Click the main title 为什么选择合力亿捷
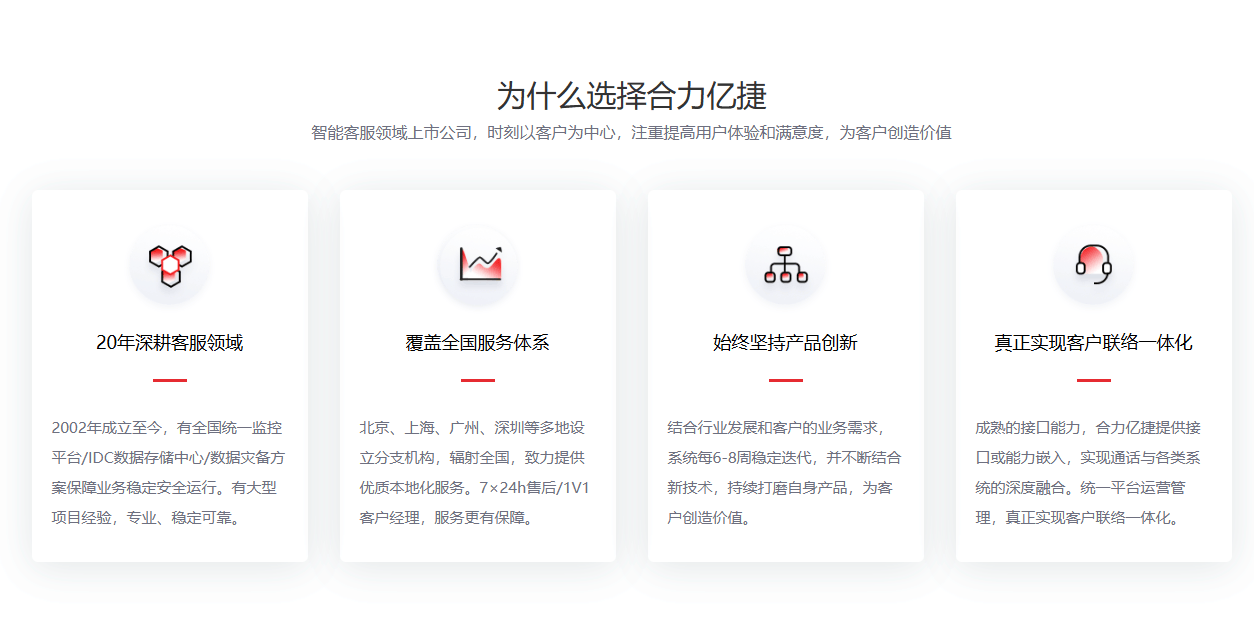The image size is (1254, 634). coord(631,96)
